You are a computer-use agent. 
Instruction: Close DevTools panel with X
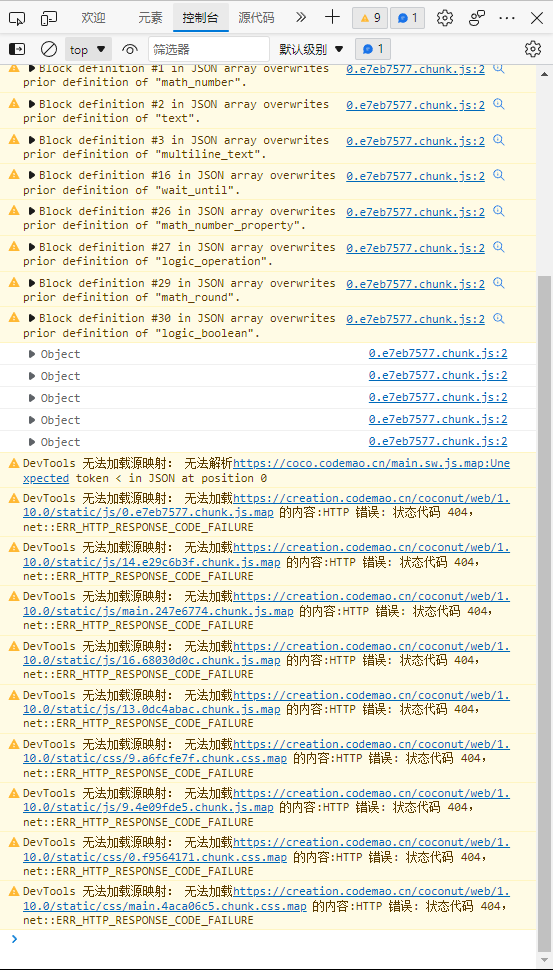pyautogui.click(x=537, y=18)
